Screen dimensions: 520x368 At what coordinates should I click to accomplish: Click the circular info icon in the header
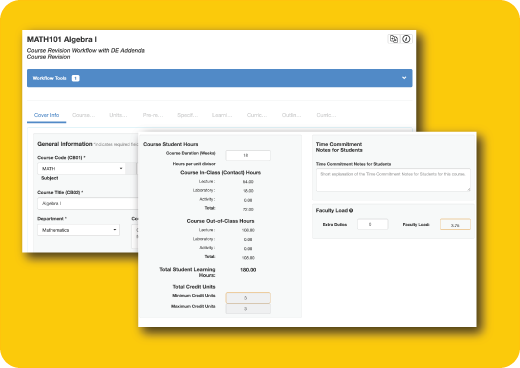[x=406, y=39]
